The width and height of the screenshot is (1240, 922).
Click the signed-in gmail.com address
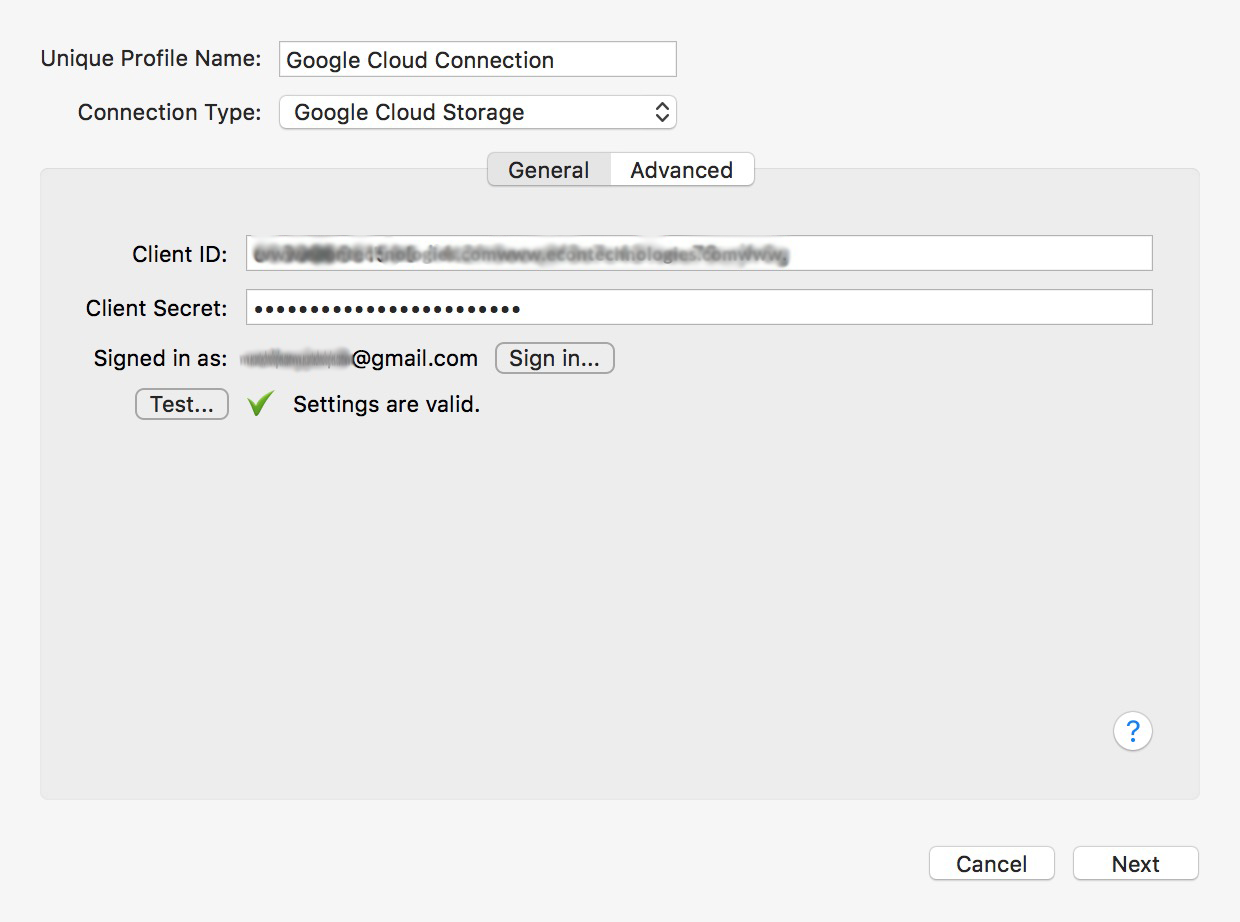(x=359, y=358)
